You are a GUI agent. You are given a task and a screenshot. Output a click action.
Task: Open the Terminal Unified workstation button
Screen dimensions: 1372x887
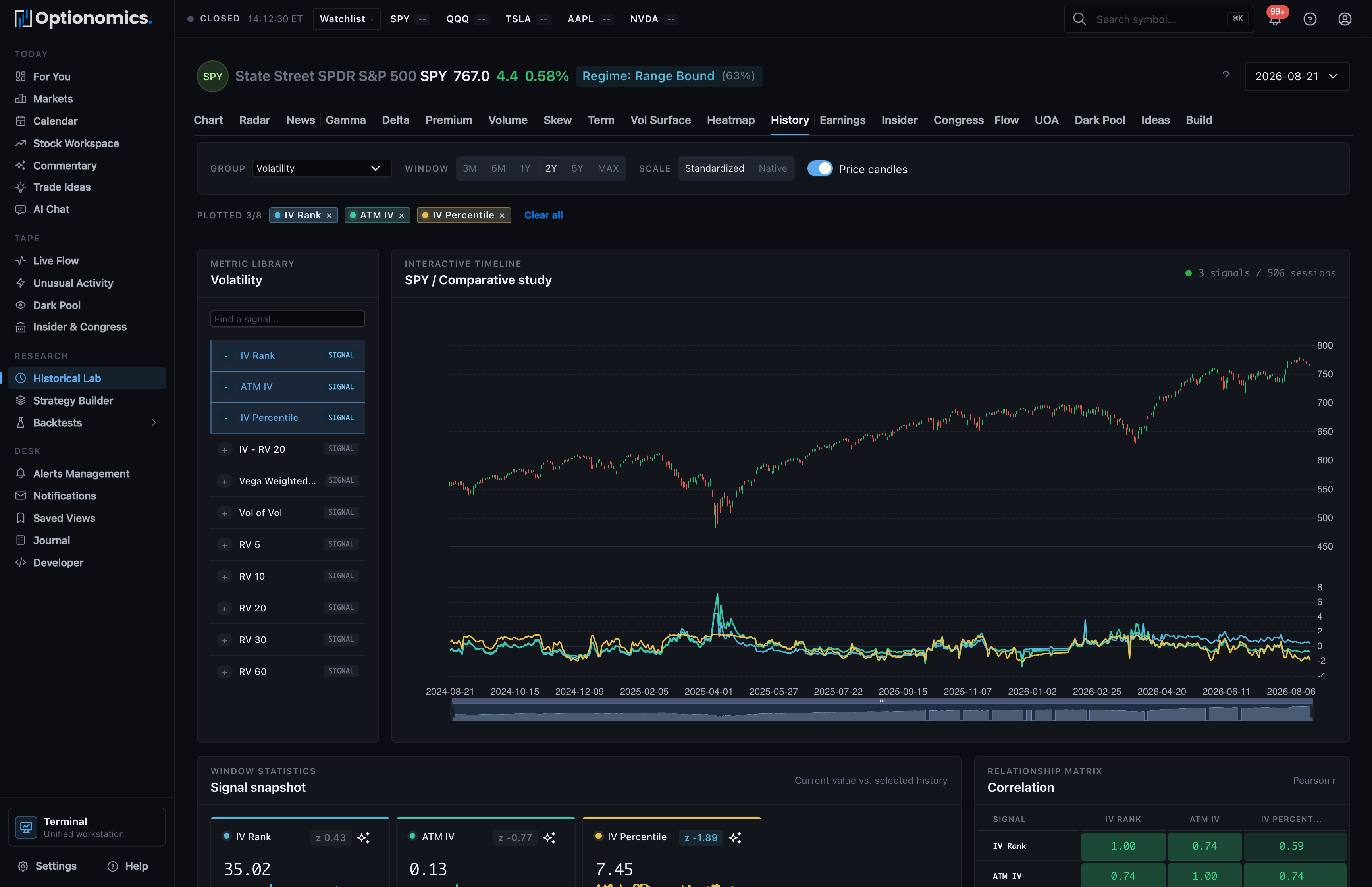87,827
